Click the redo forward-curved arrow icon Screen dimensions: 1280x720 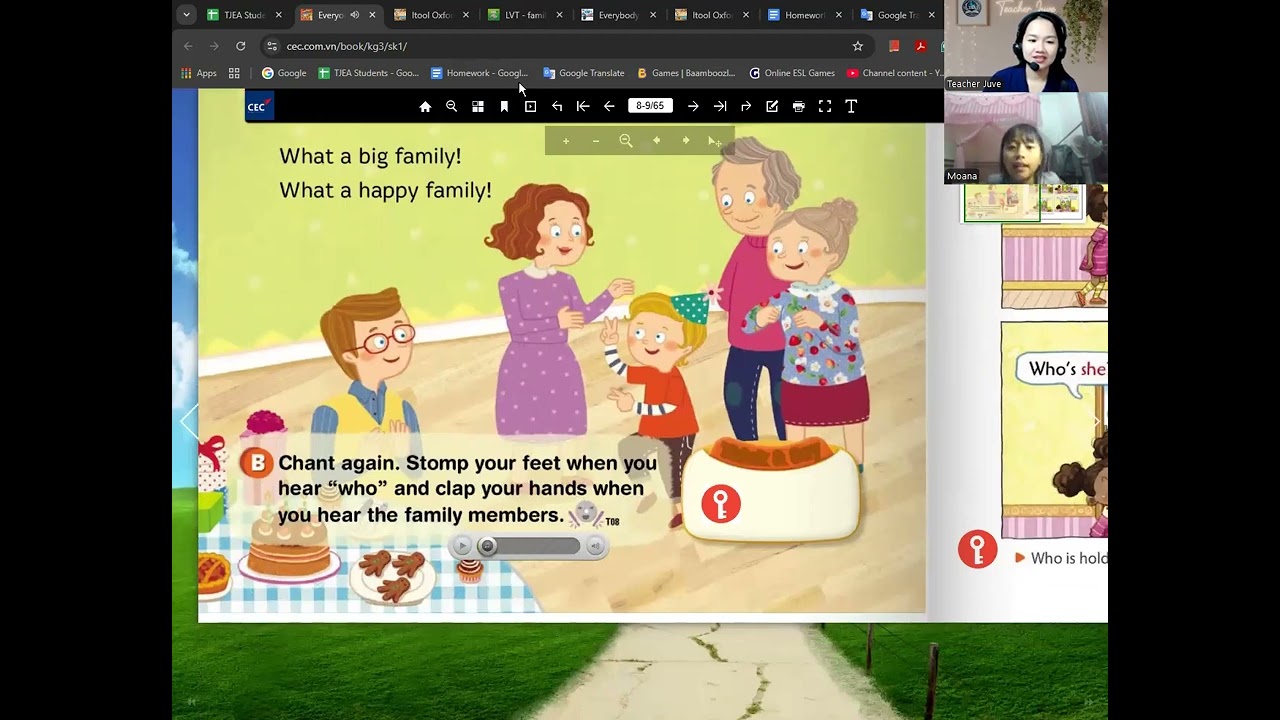[746, 106]
